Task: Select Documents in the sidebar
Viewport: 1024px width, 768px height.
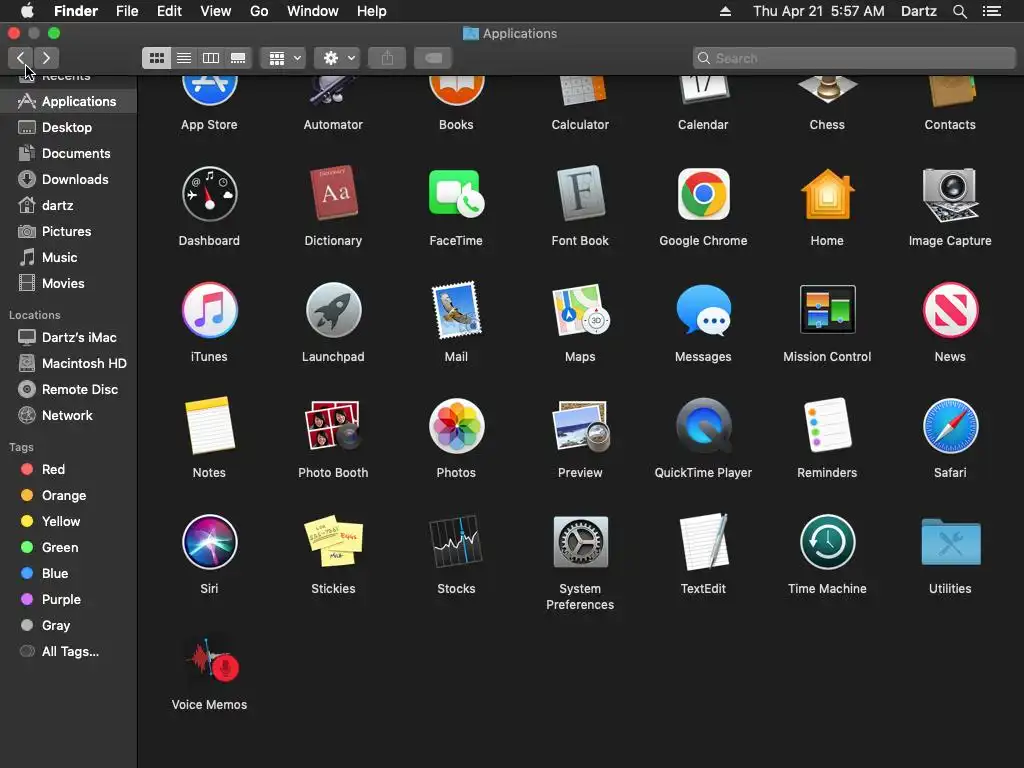Action: click(x=68, y=153)
